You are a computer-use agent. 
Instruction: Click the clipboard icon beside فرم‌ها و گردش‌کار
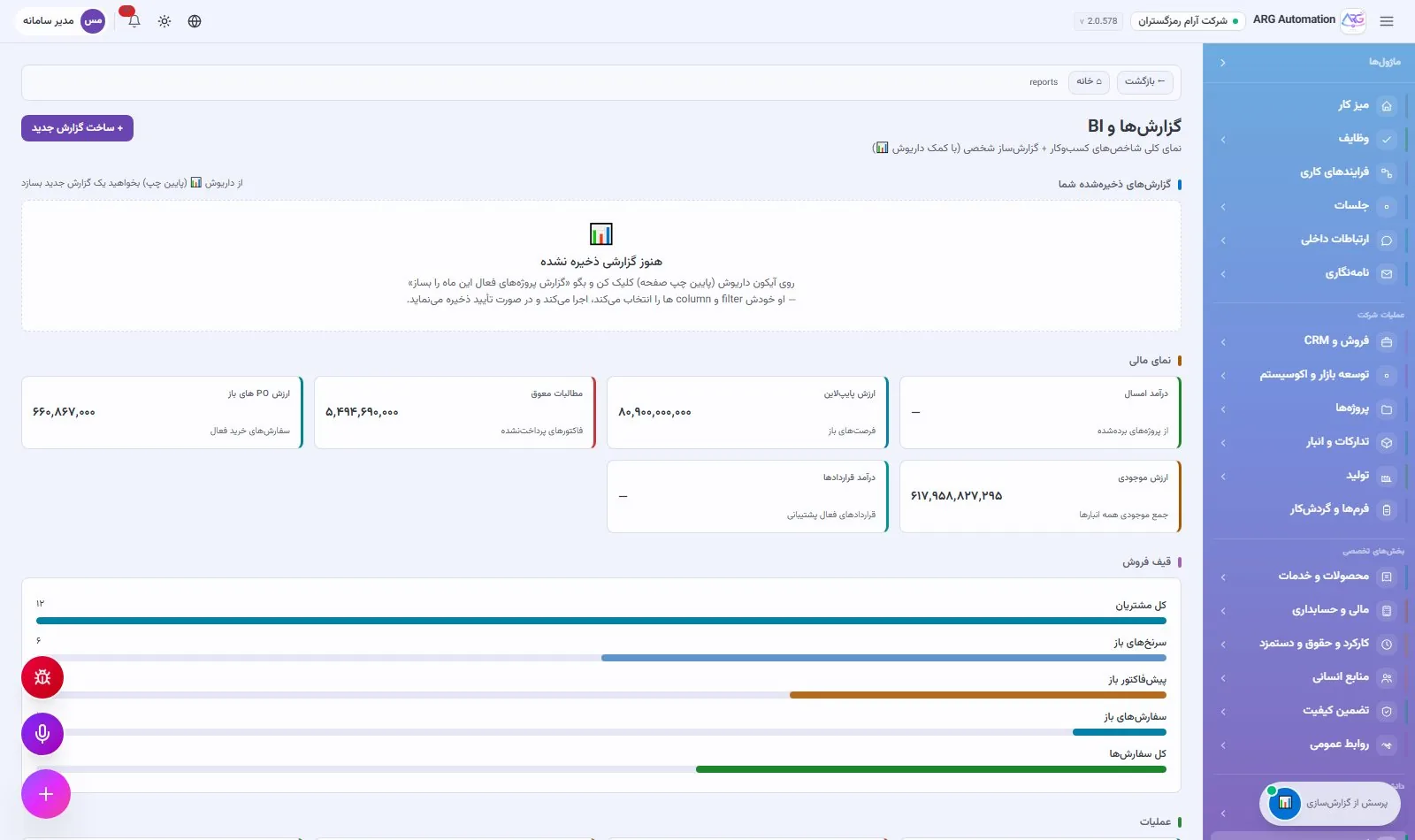1387,509
